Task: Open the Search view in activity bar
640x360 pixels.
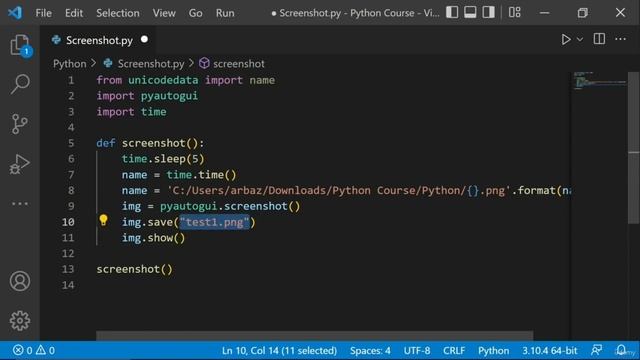Action: pyautogui.click(x=20, y=84)
